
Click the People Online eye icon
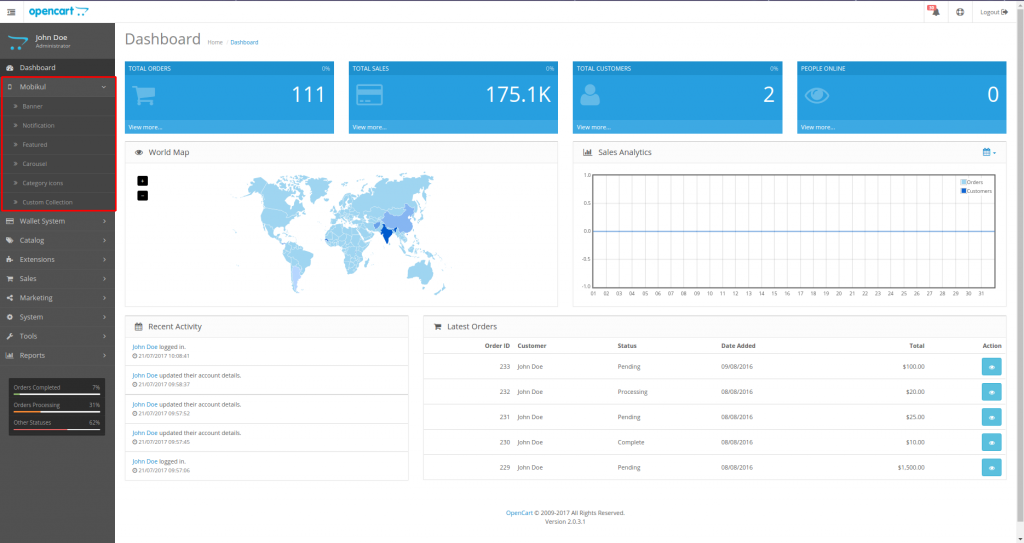(816, 95)
